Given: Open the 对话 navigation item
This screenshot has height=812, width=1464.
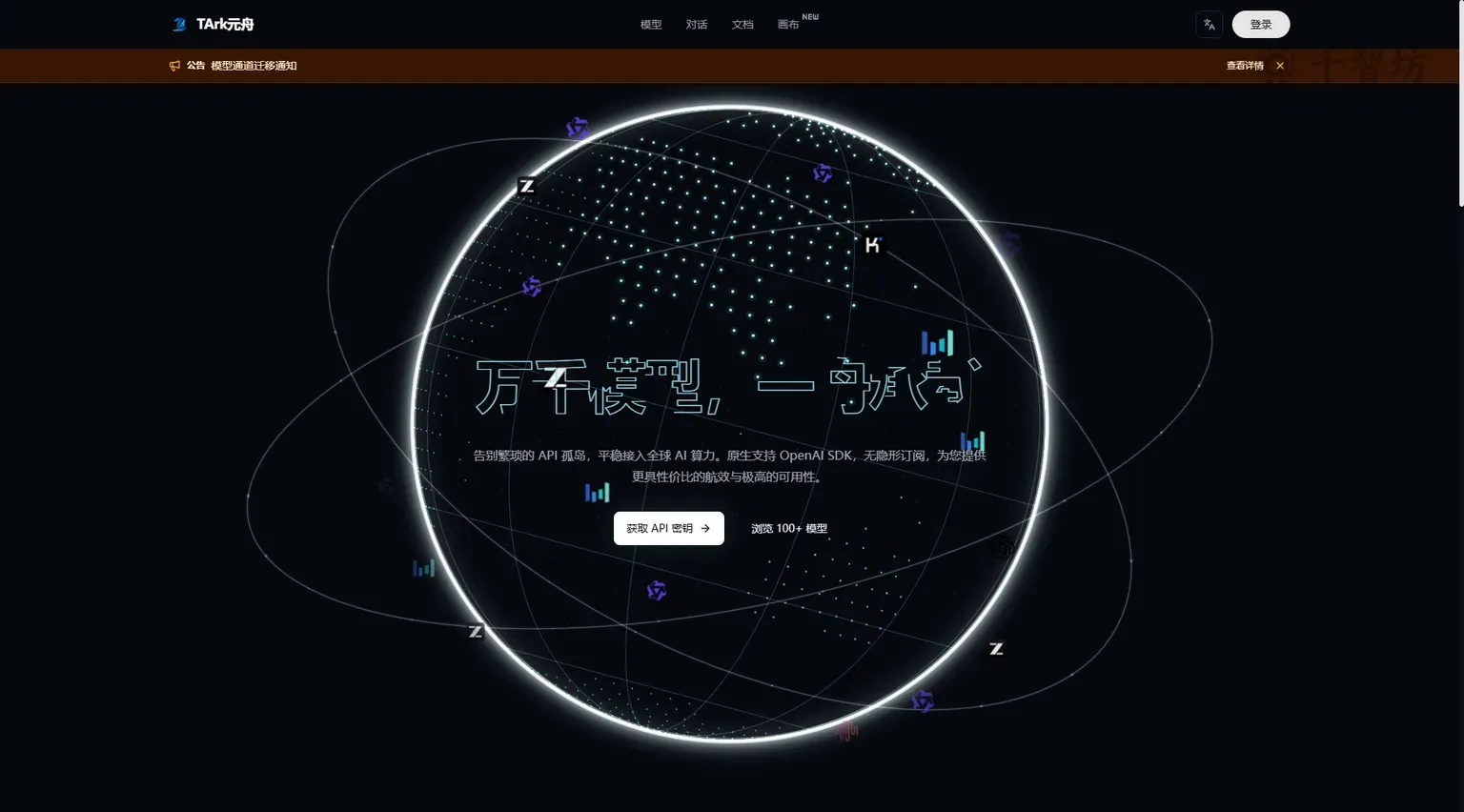Looking at the screenshot, I should (697, 25).
